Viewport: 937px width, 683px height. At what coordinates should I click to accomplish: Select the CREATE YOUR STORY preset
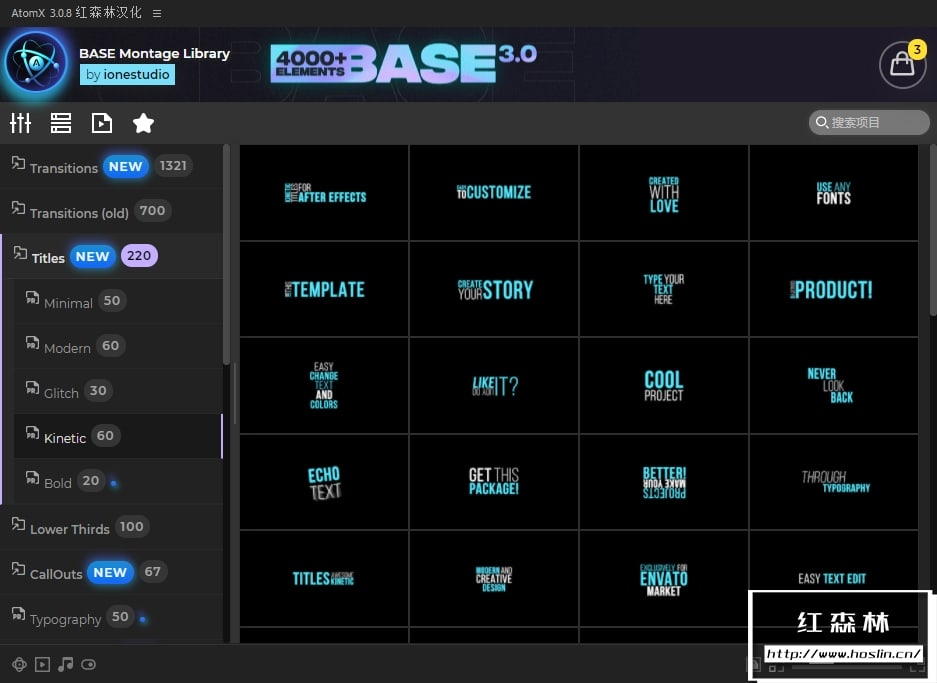(x=494, y=289)
